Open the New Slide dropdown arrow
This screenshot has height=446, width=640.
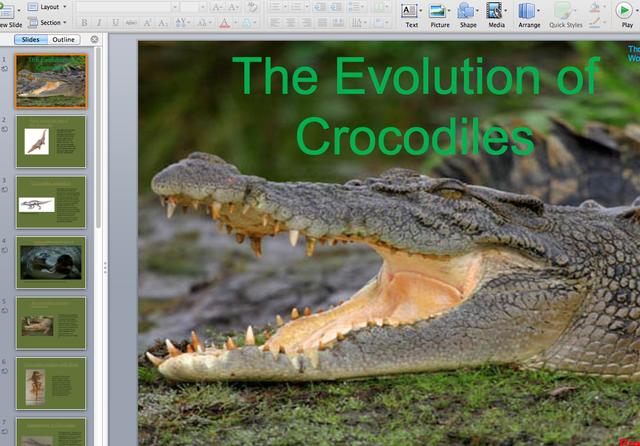[x=19, y=11]
